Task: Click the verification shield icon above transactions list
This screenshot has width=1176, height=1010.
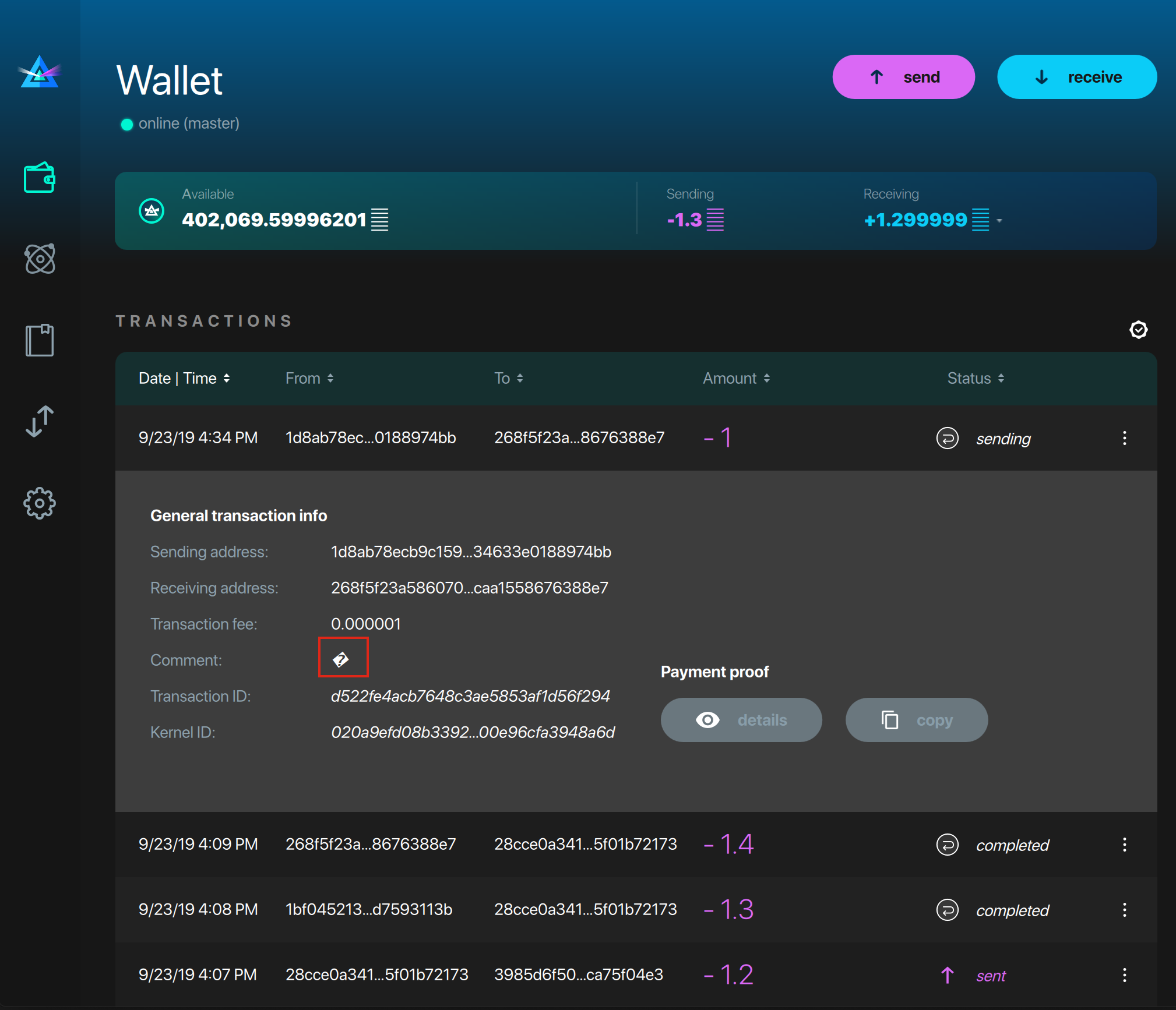Action: pyautogui.click(x=1139, y=330)
